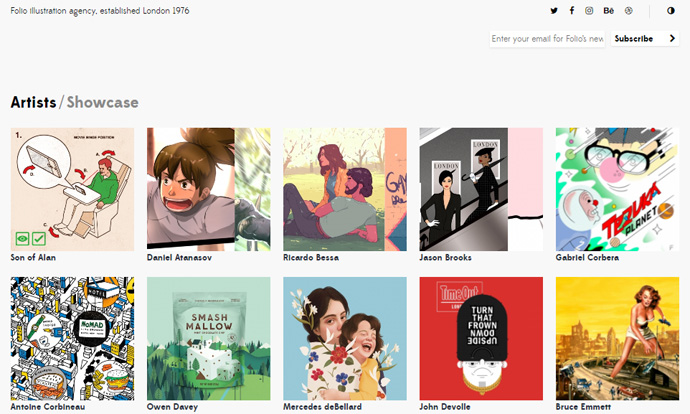Open Mercedes deBellard's portrait thumbnail
The image size is (690, 414).
[x=345, y=338]
